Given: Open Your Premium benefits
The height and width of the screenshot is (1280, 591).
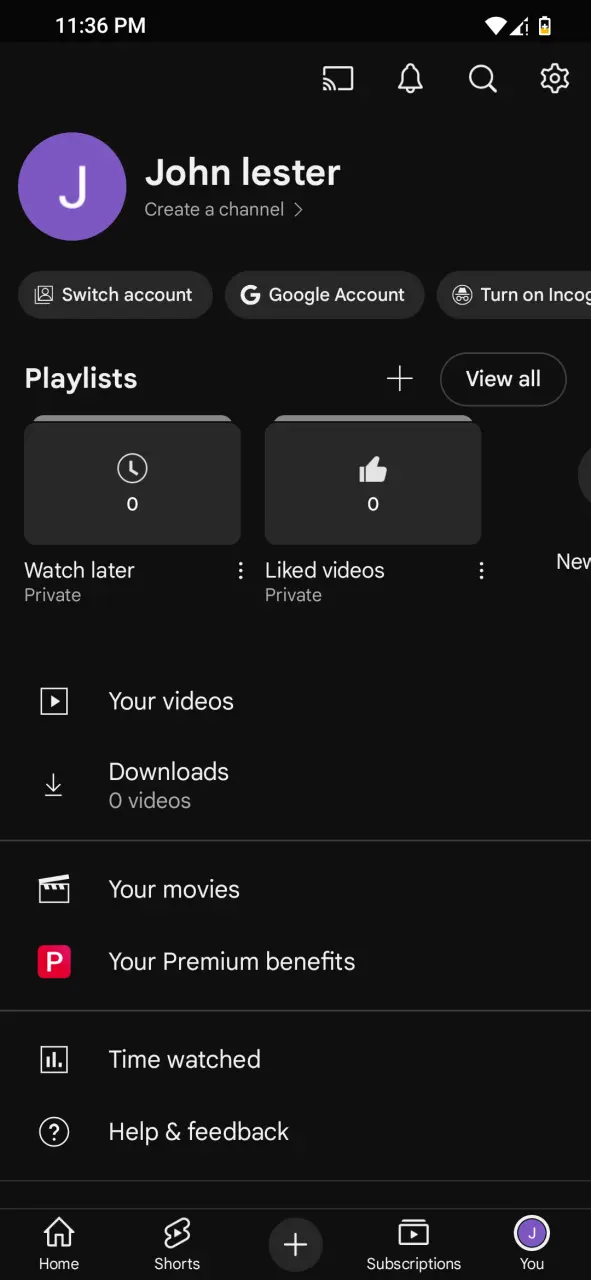Looking at the screenshot, I should click(x=295, y=961).
